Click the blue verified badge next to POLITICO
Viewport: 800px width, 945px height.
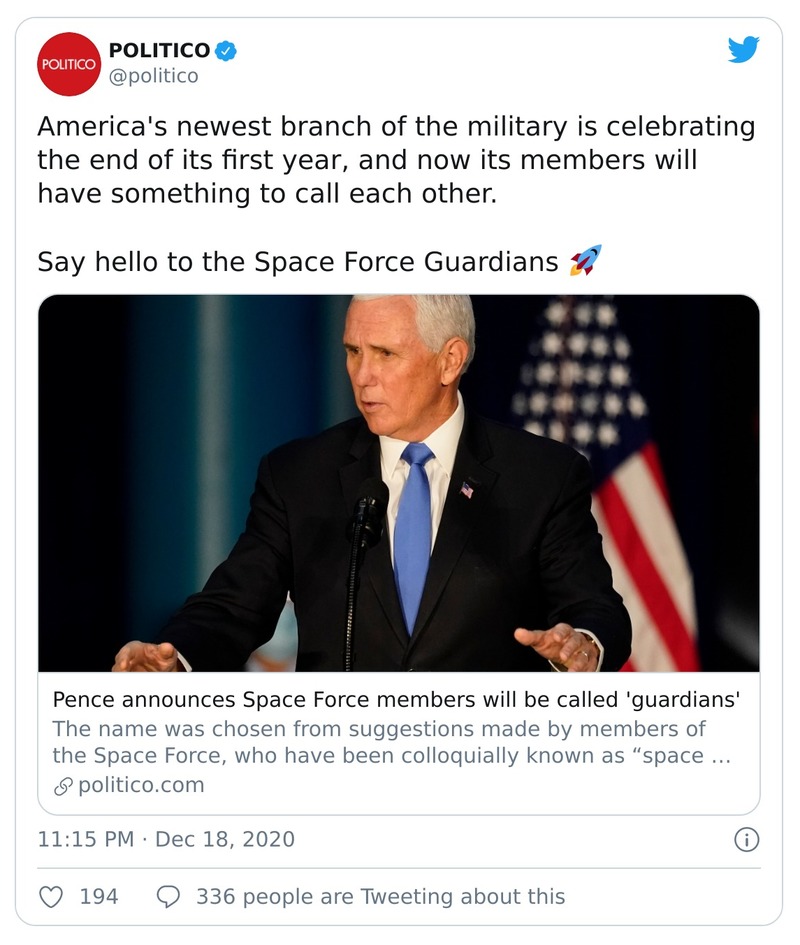pyautogui.click(x=225, y=50)
